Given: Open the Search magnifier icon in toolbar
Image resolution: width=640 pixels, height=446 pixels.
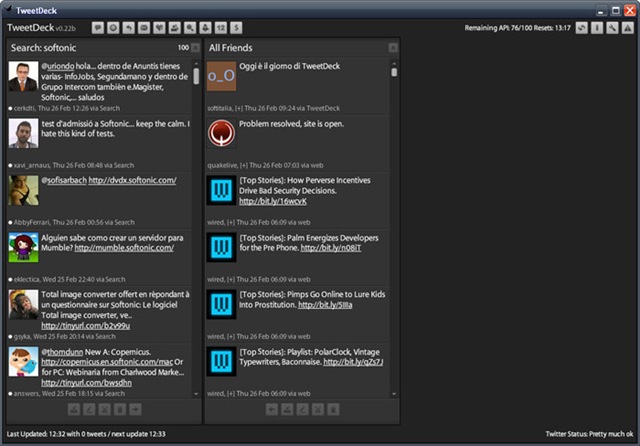Looking at the screenshot, I should [190, 28].
